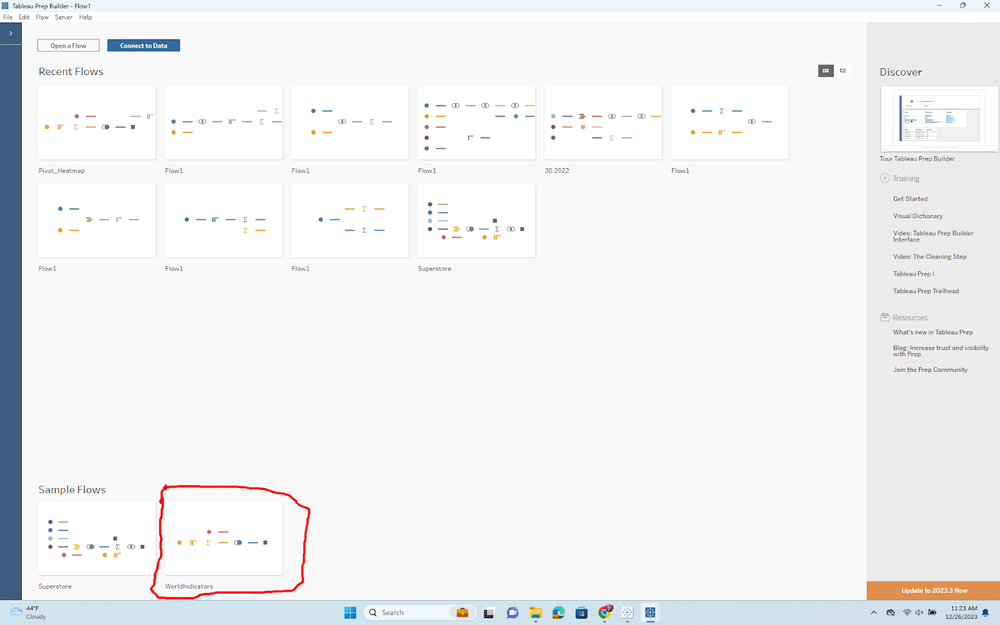Image resolution: width=1000 pixels, height=625 pixels.
Task: Show hidden system tray icons chevron
Action: click(874, 613)
